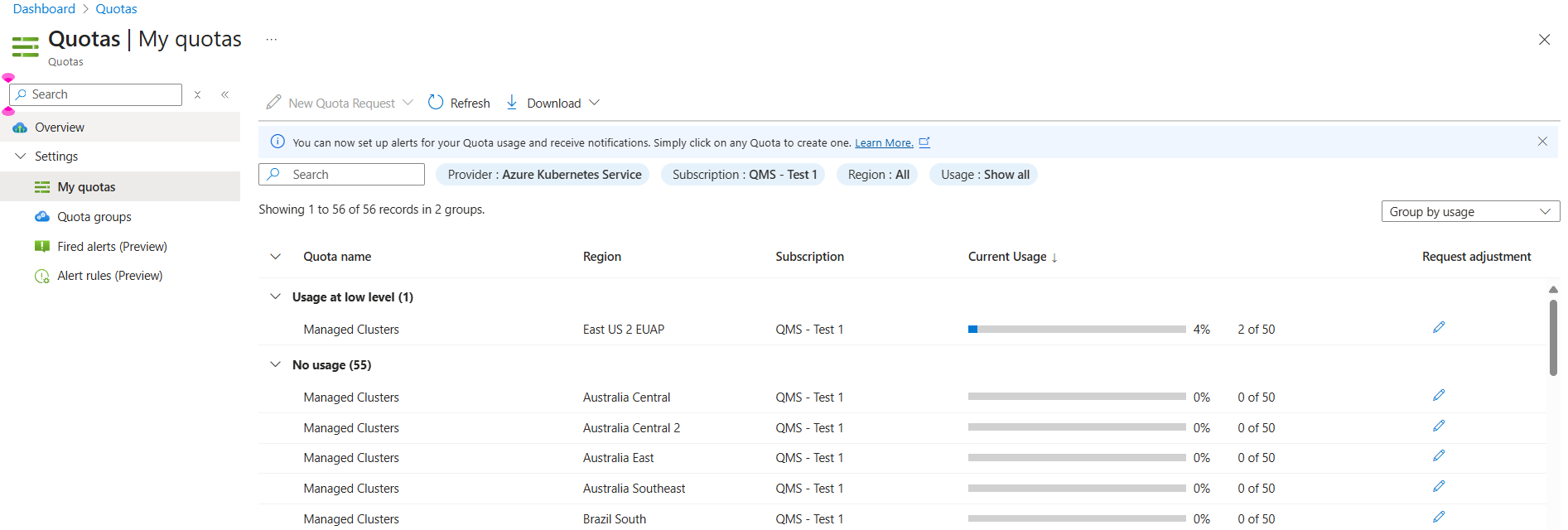This screenshot has width=1568, height=530.
Task: Click the Download arrow icon
Action: pyautogui.click(x=512, y=102)
